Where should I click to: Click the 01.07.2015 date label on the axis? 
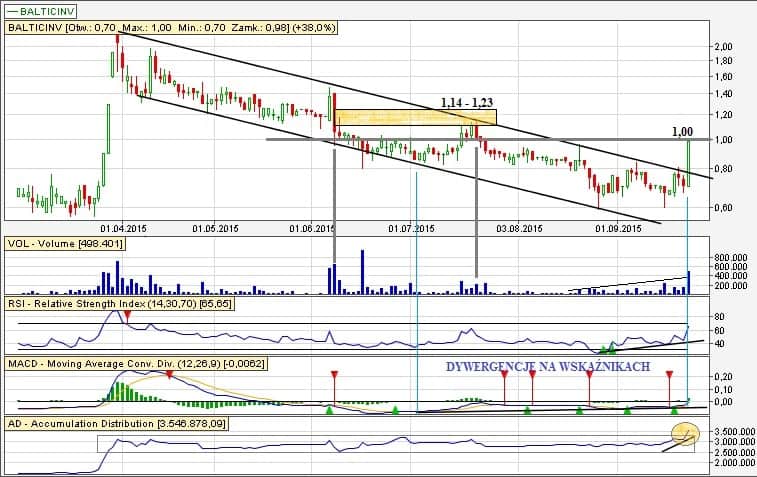[412, 228]
